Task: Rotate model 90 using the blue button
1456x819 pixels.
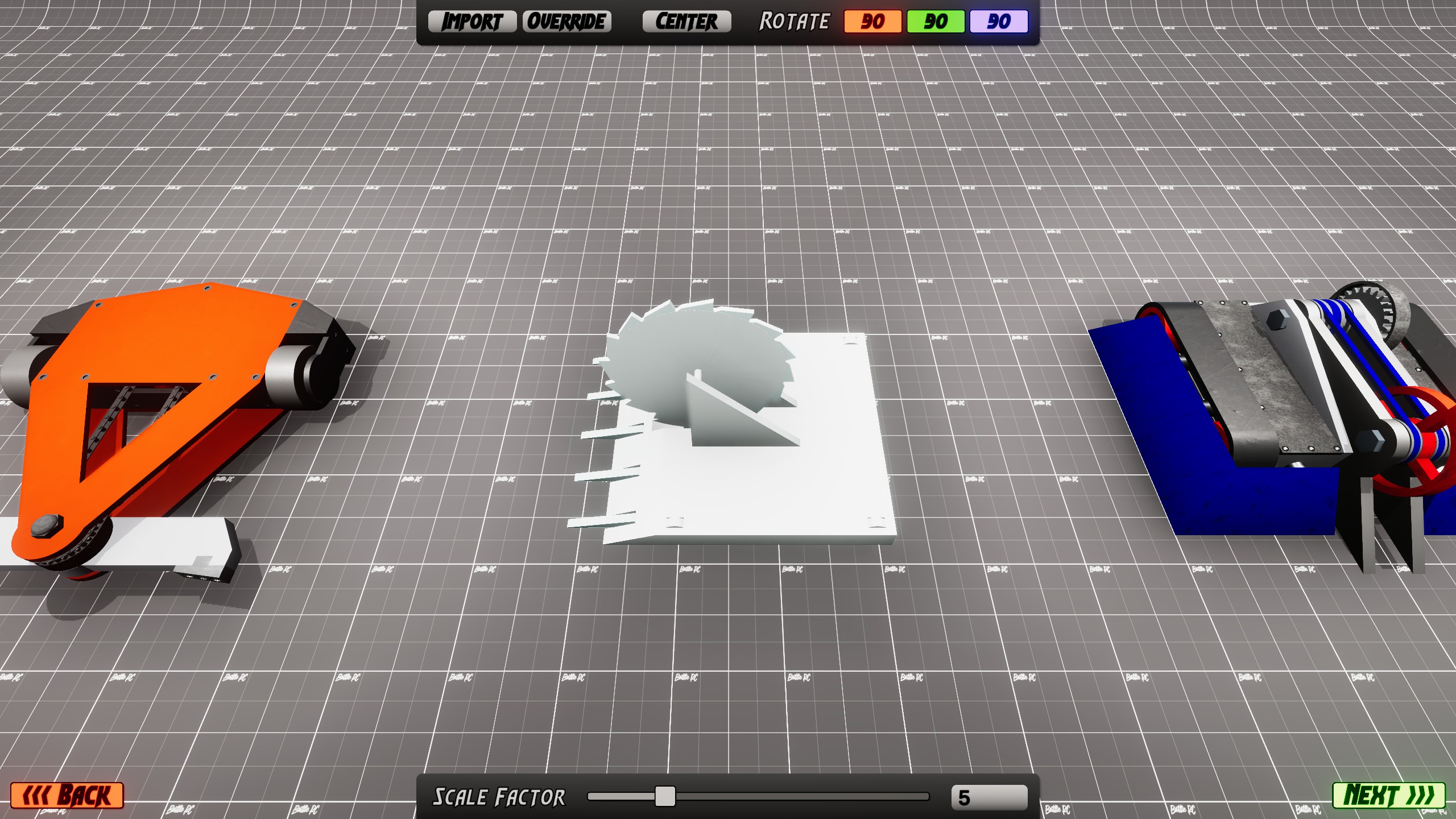Action: (999, 22)
